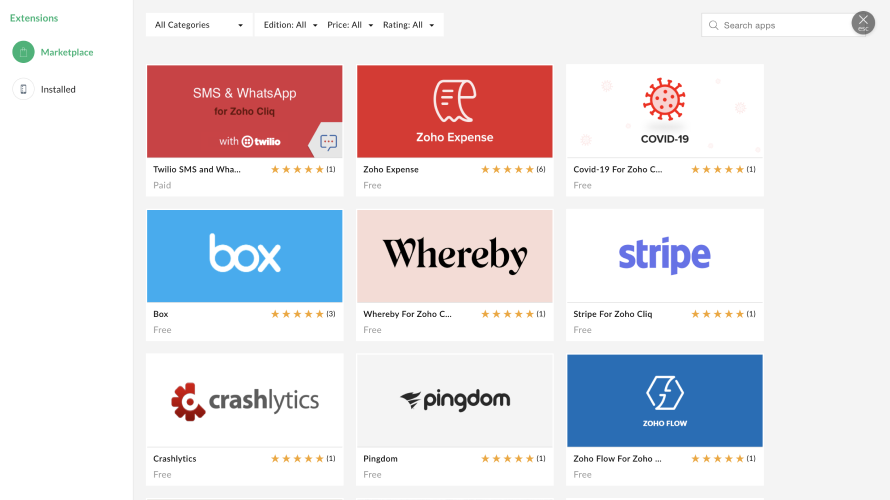Open the Rating: All filter
The image size is (890, 500).
pos(409,25)
